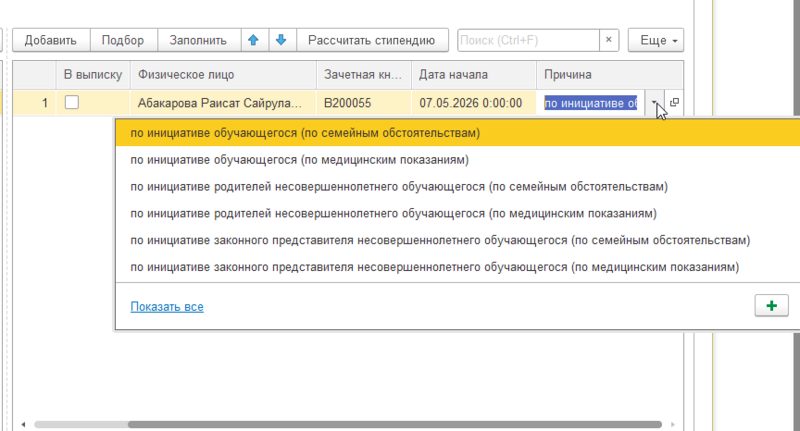The width and height of the screenshot is (800, 431).
Task: Sort by 'Физическое лицо' column header
Action: (x=223, y=75)
